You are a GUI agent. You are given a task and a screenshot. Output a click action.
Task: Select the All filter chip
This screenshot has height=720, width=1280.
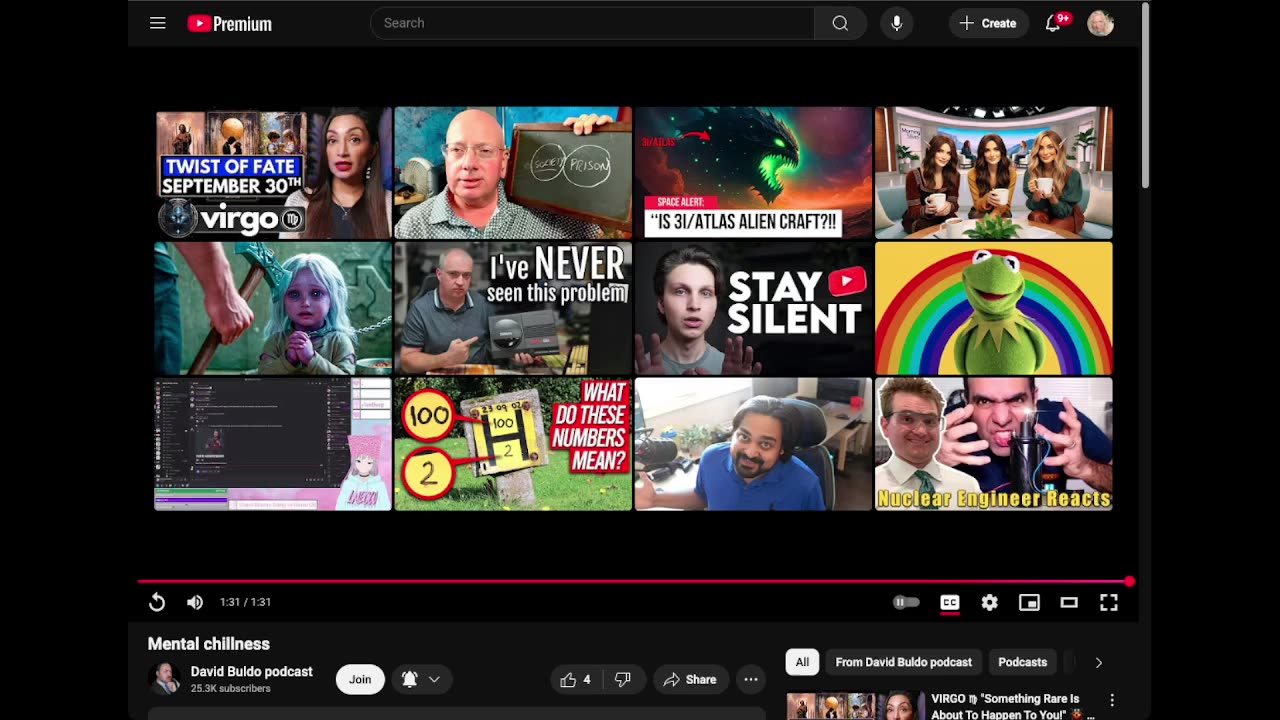pyautogui.click(x=802, y=662)
